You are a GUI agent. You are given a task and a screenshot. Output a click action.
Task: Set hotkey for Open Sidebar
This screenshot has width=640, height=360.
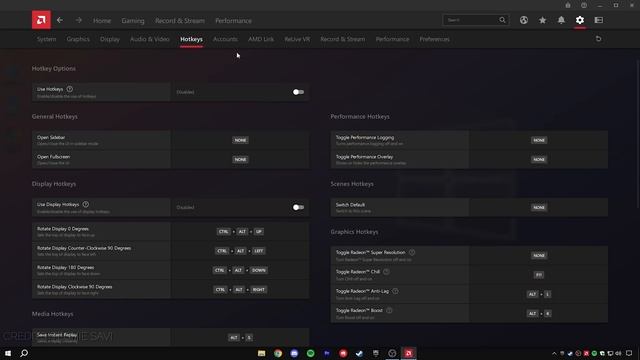(240, 140)
